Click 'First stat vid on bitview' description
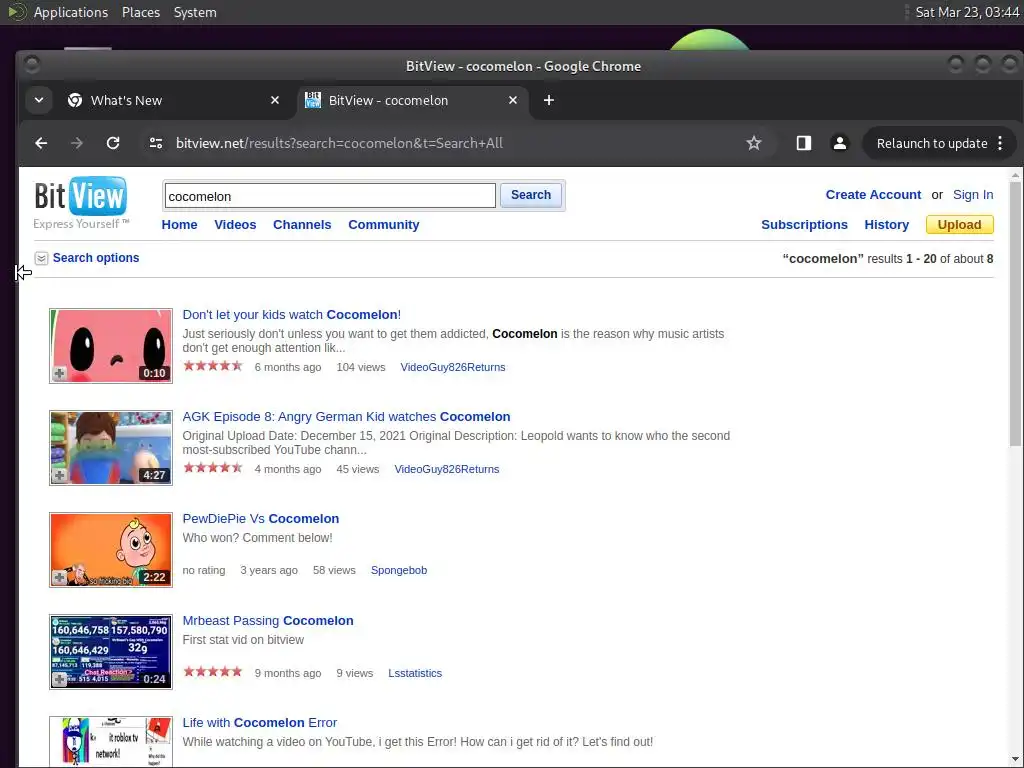The image size is (1024, 768). (243, 640)
